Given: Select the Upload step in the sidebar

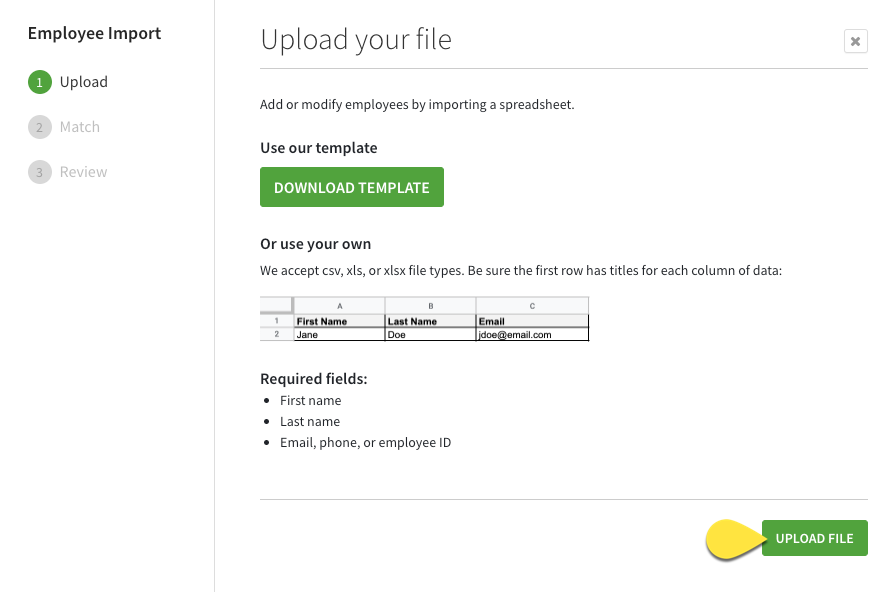Looking at the screenshot, I should (x=85, y=82).
